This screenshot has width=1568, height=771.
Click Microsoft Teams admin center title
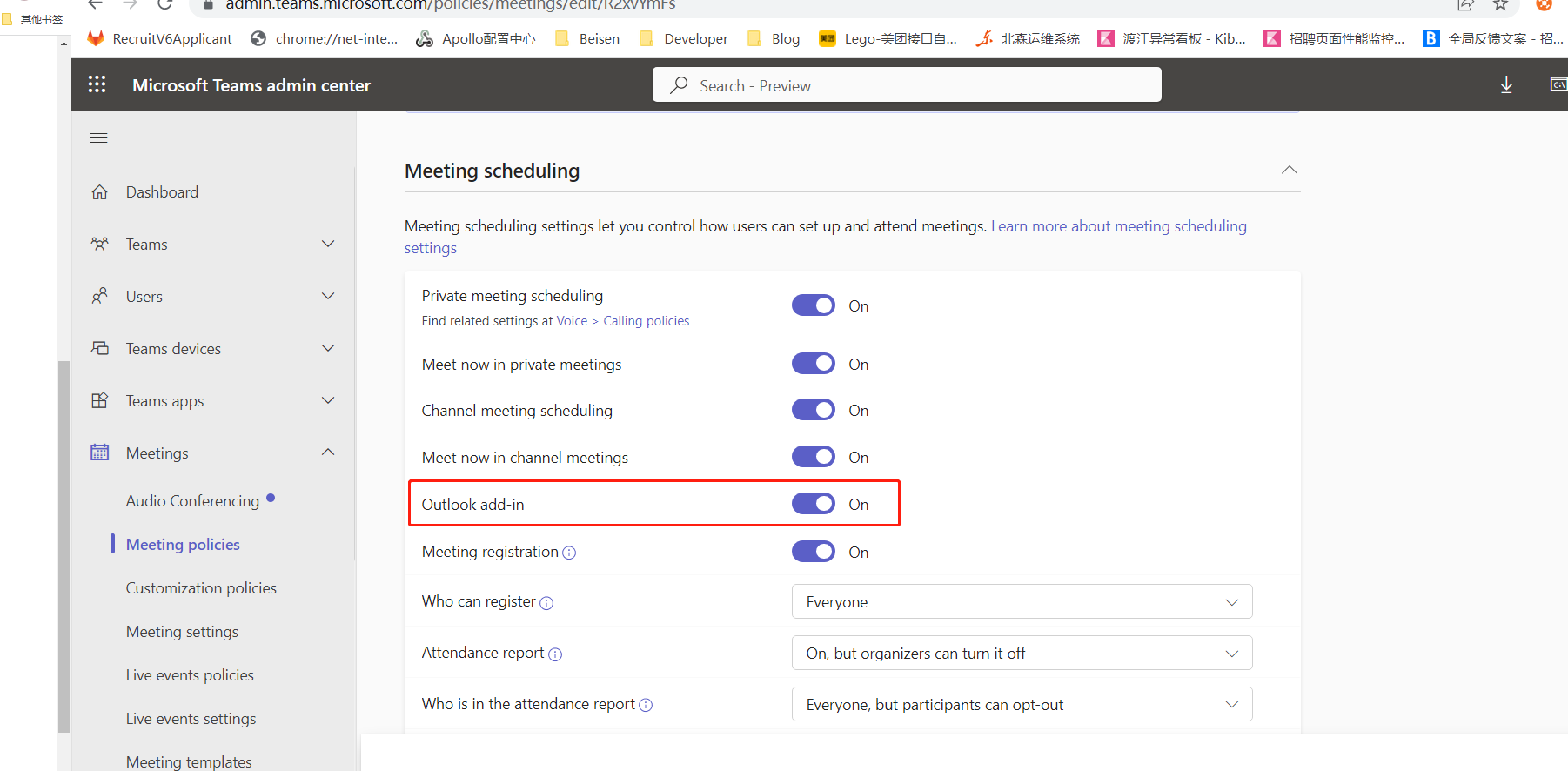tap(251, 85)
